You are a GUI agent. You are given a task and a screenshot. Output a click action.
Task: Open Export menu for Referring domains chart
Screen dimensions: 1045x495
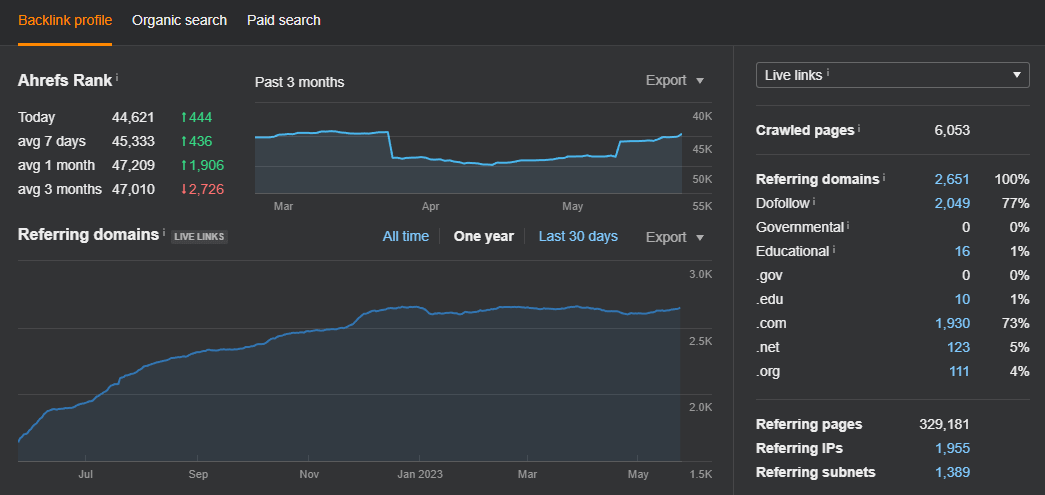[674, 237]
